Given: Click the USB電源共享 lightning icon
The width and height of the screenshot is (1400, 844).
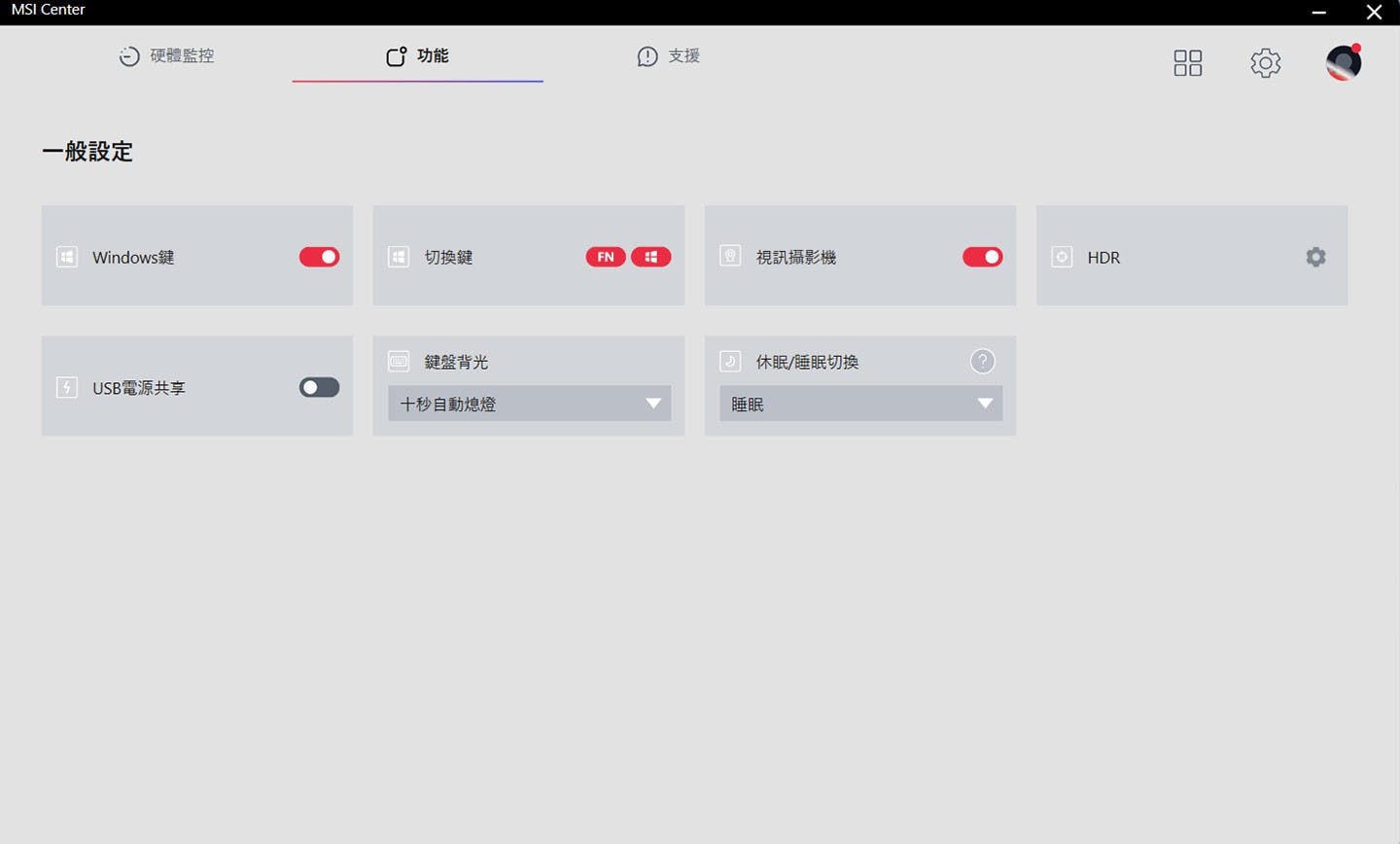Looking at the screenshot, I should pos(67,387).
